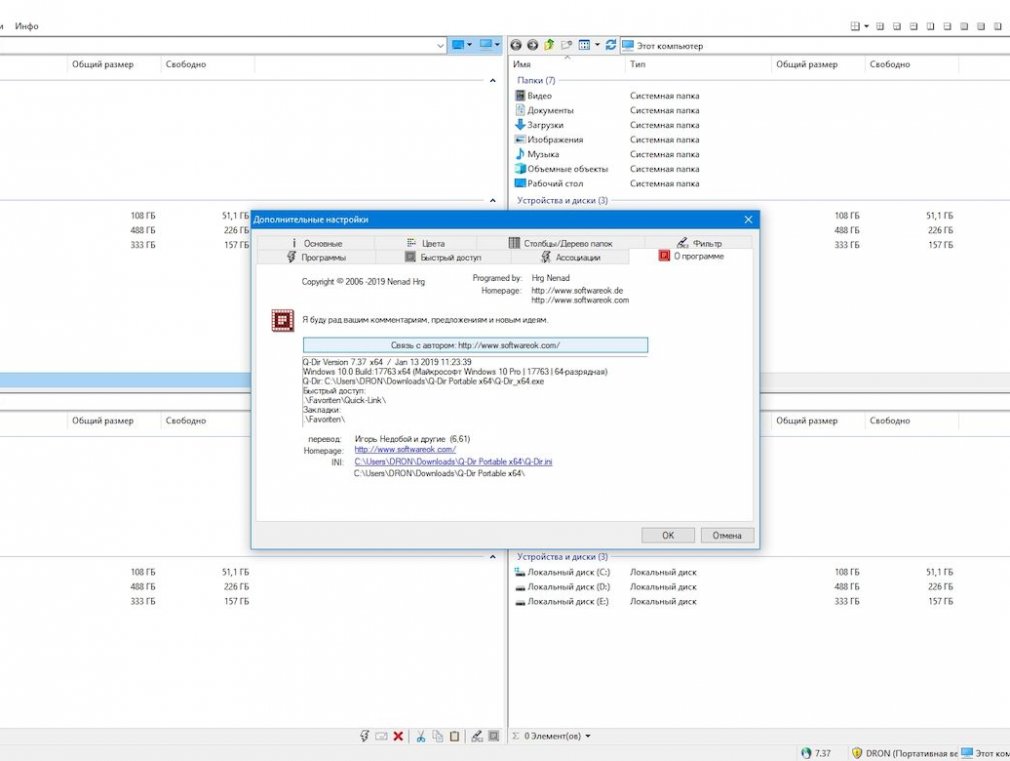Viewport: 1010px width, 761px height.
Task: Click the Отмена button
Action: (x=727, y=535)
